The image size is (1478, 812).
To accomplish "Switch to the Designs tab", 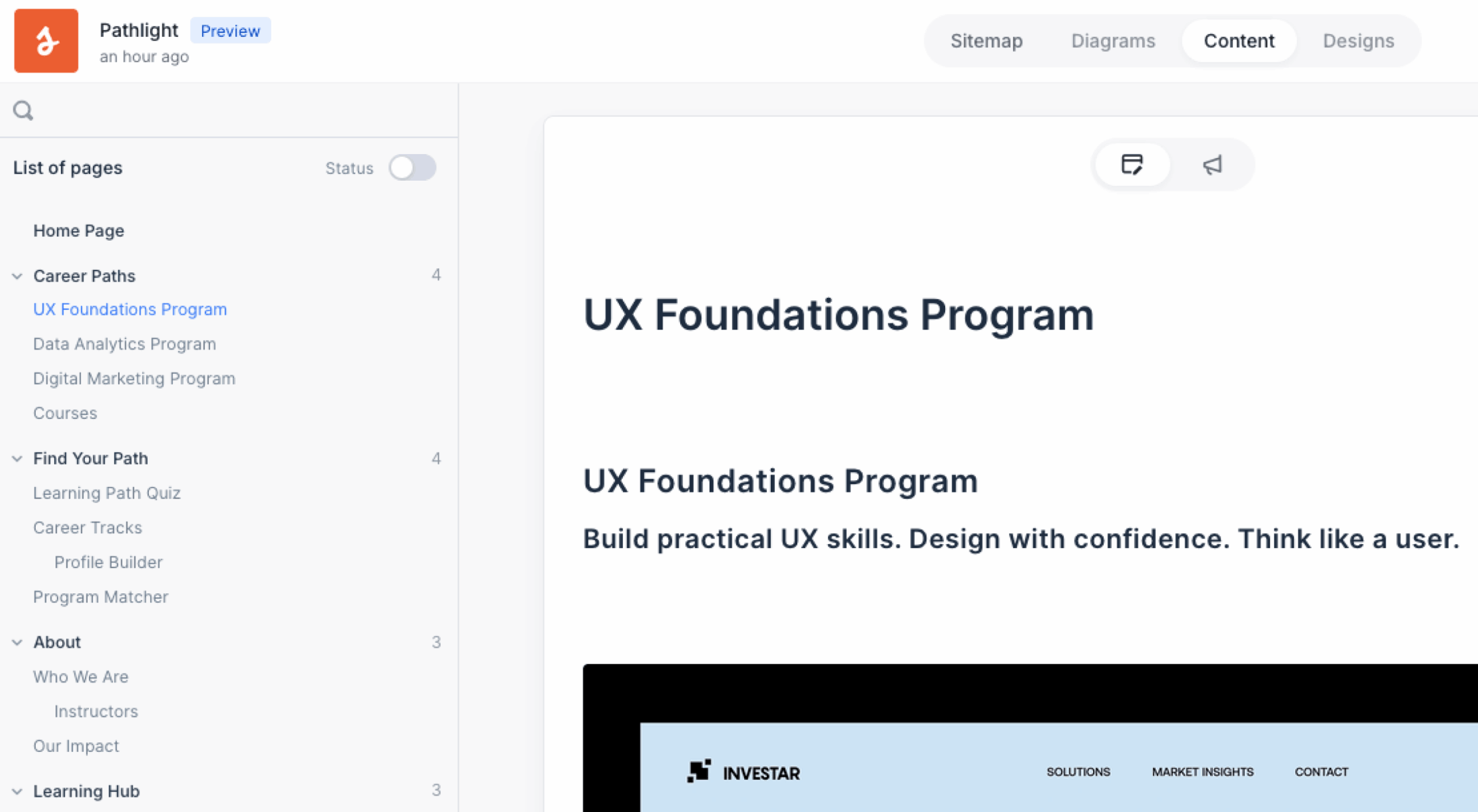I will pos(1358,41).
